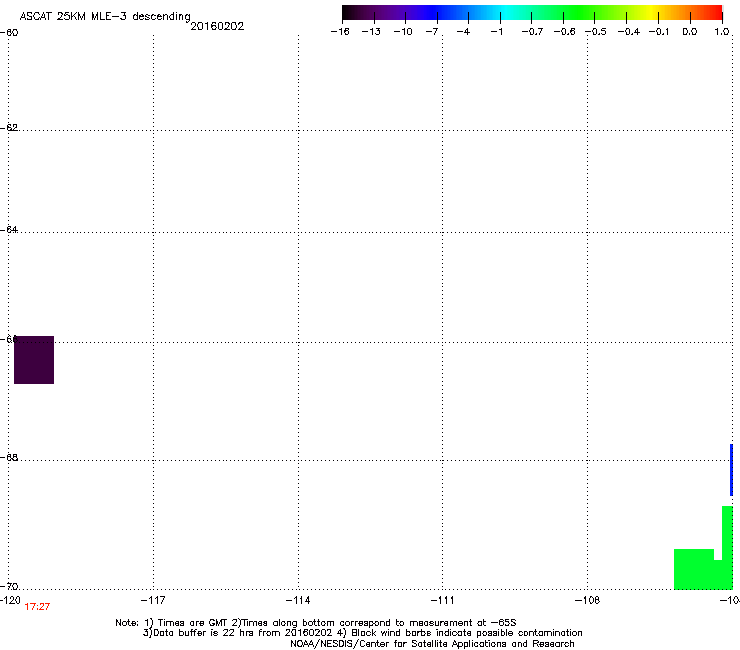The width and height of the screenshot is (740, 650).
Task: Click the -60 latitude axis label
Action: click(9, 33)
